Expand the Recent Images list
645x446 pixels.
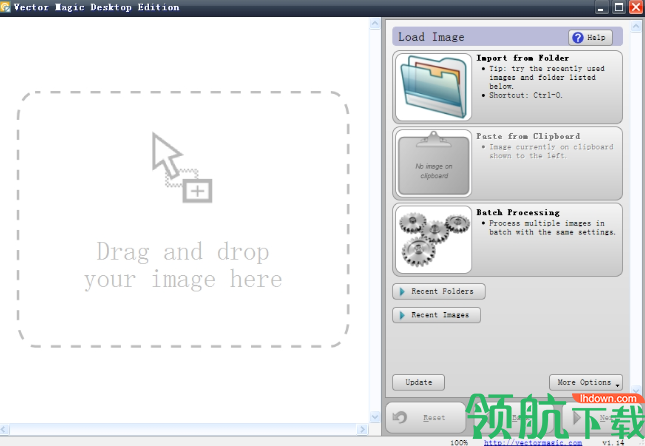(x=436, y=315)
